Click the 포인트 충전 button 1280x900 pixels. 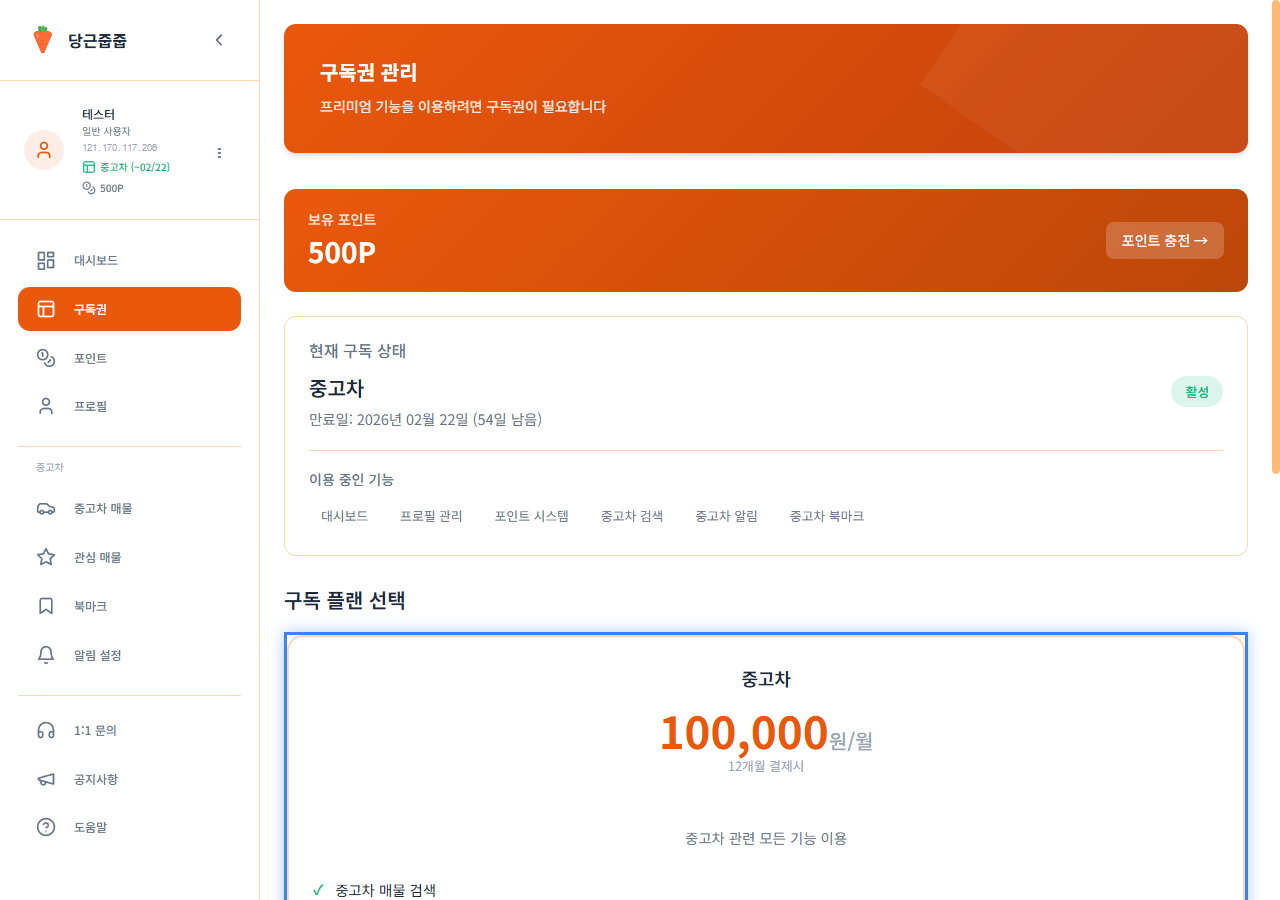click(1164, 240)
